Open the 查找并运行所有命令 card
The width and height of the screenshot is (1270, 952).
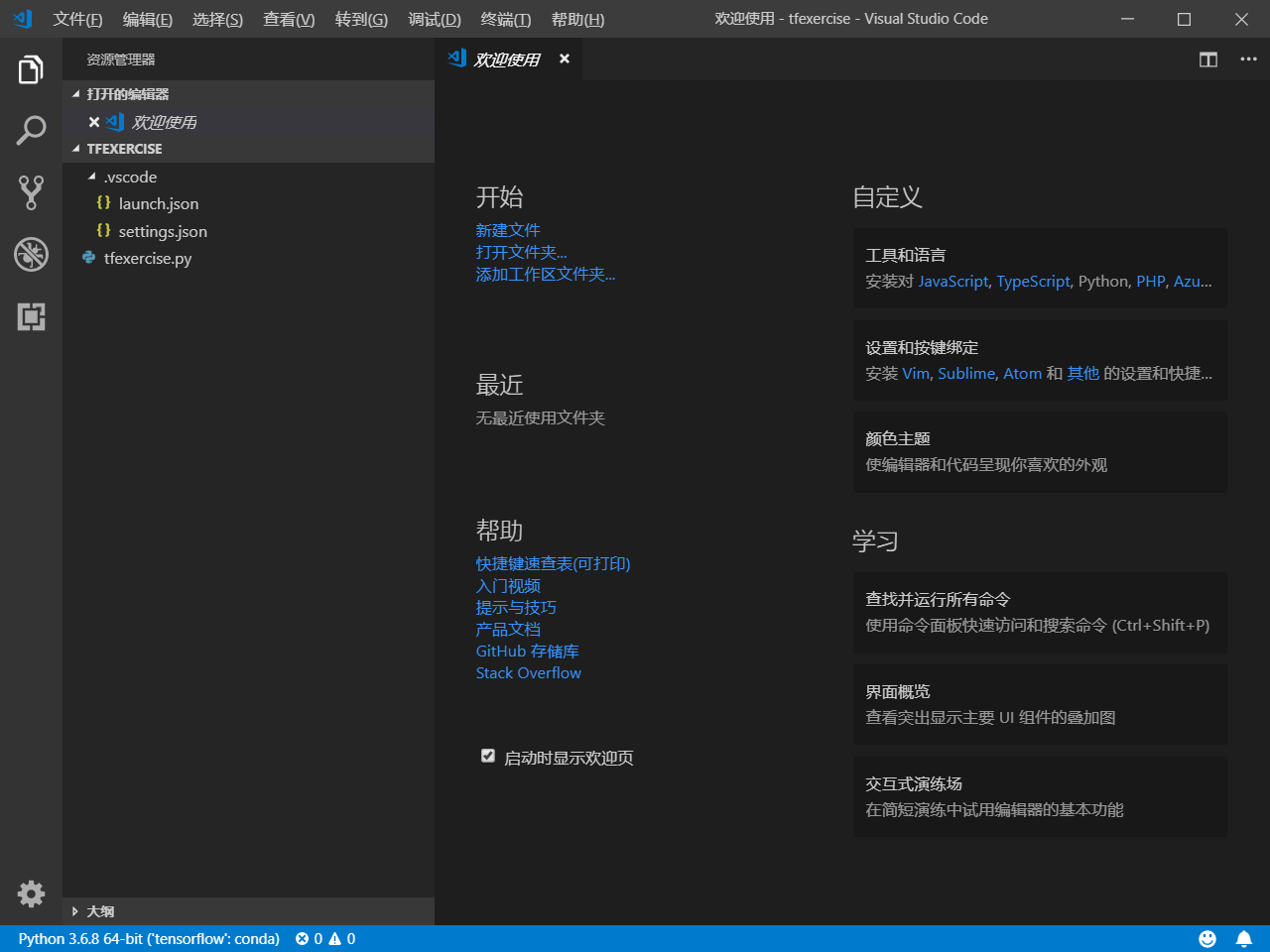coord(1040,613)
